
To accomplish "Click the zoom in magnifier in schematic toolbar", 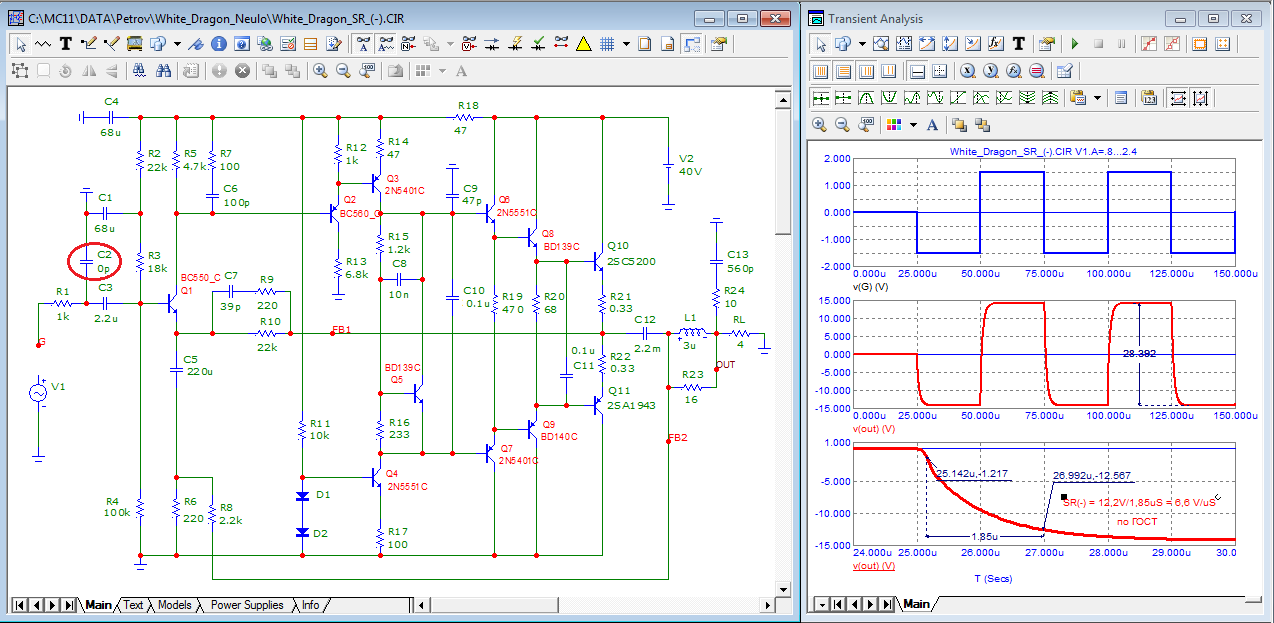I will 320,71.
